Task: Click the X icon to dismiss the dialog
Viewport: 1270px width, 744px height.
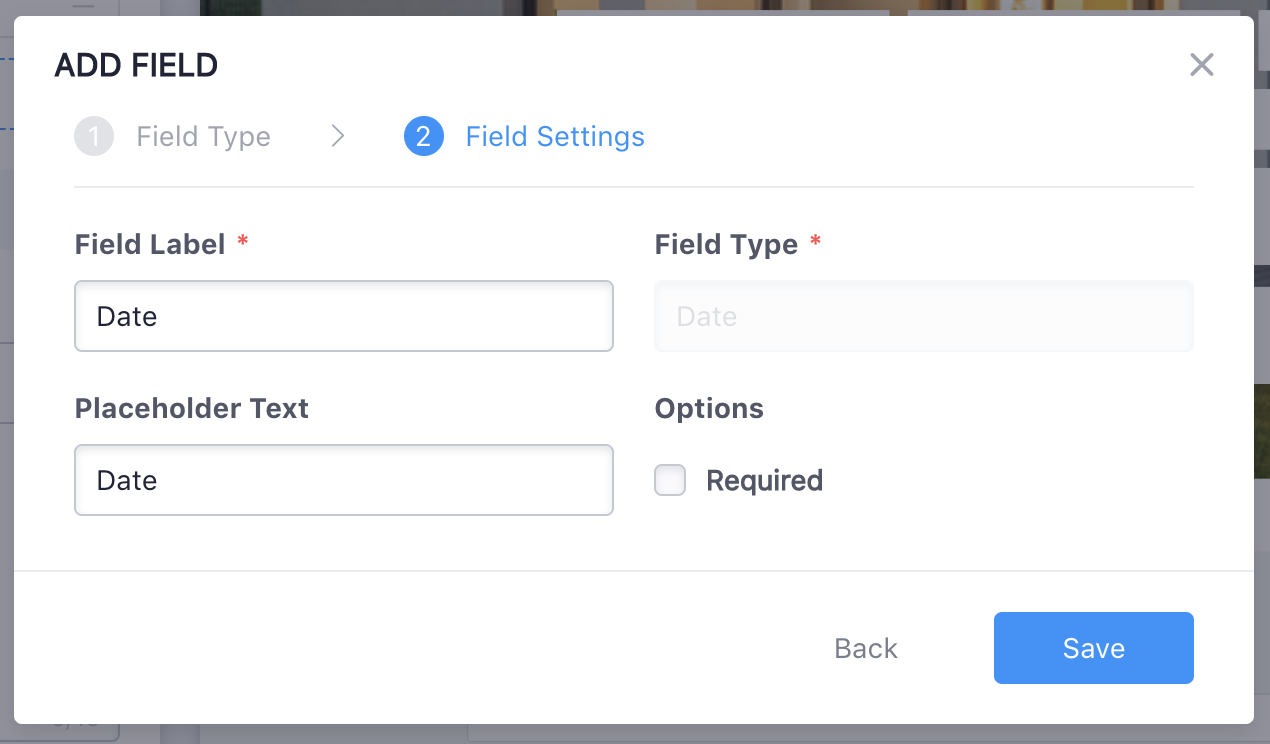Action: click(1202, 64)
